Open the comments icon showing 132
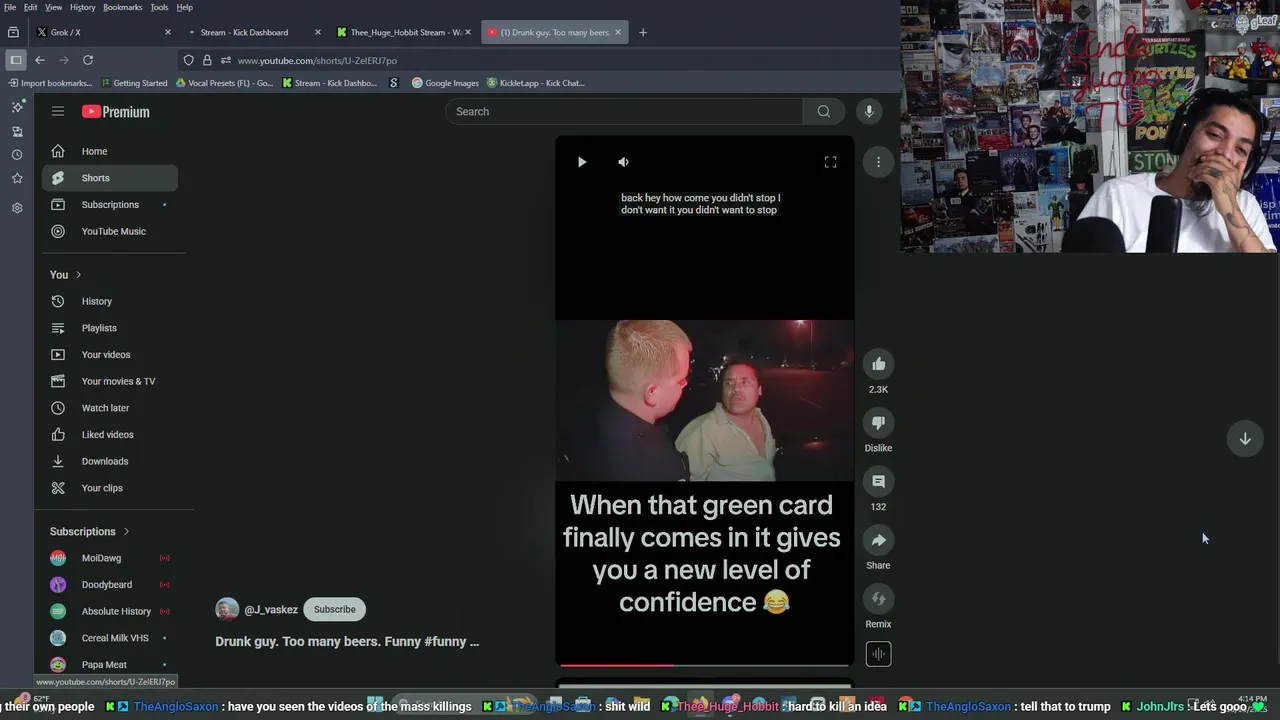 click(x=878, y=482)
